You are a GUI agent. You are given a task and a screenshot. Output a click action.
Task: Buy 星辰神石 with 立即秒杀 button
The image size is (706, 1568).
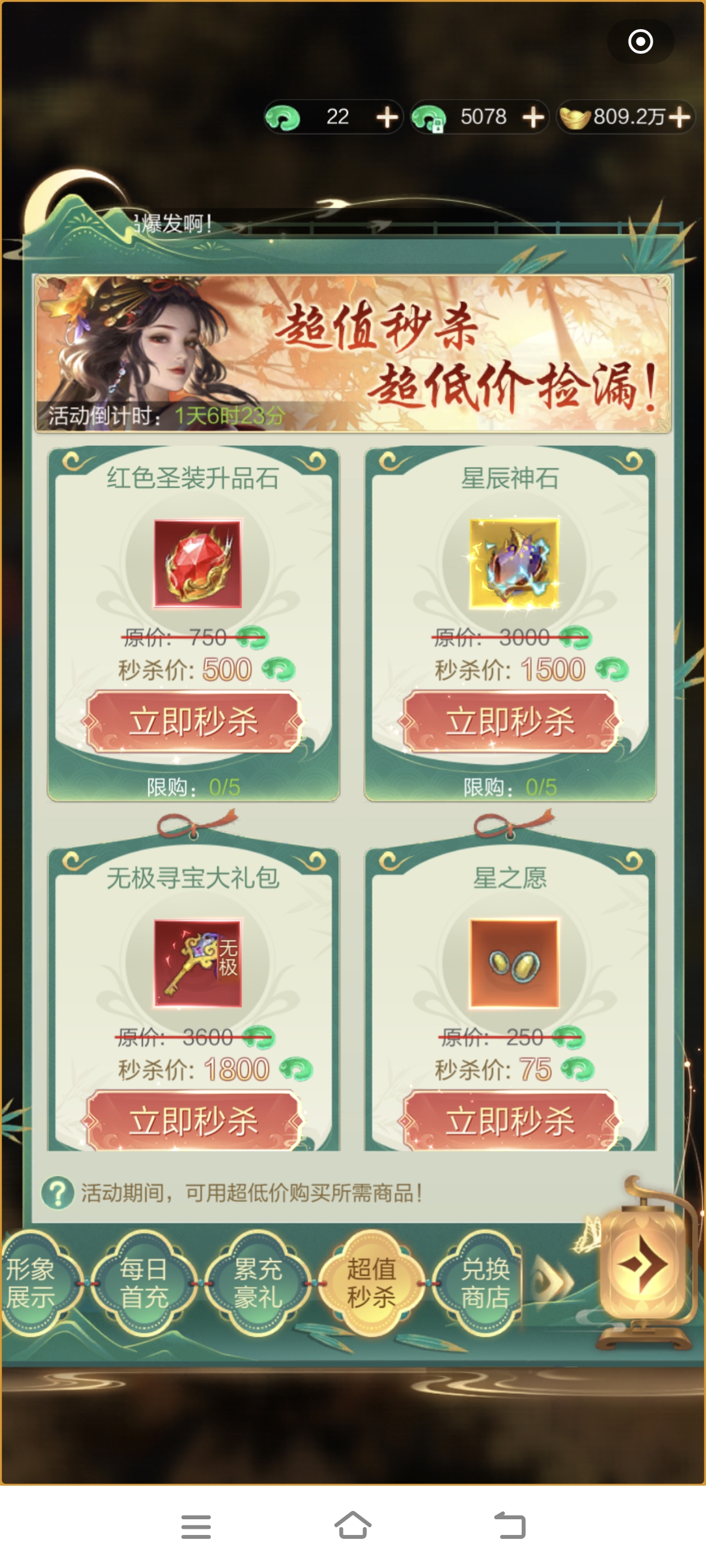510,721
